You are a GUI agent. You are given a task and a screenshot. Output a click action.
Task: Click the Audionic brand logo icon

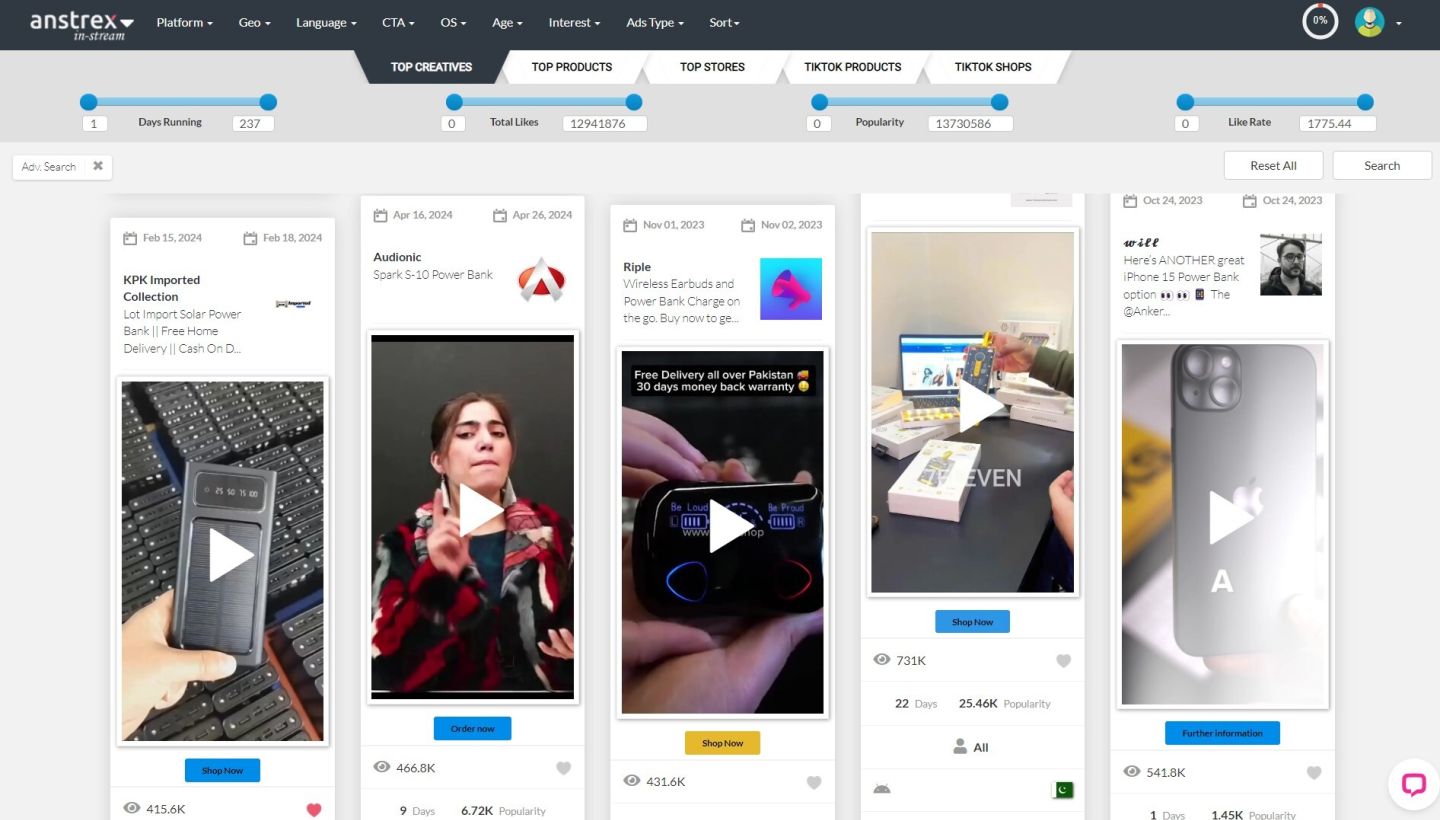coord(541,281)
